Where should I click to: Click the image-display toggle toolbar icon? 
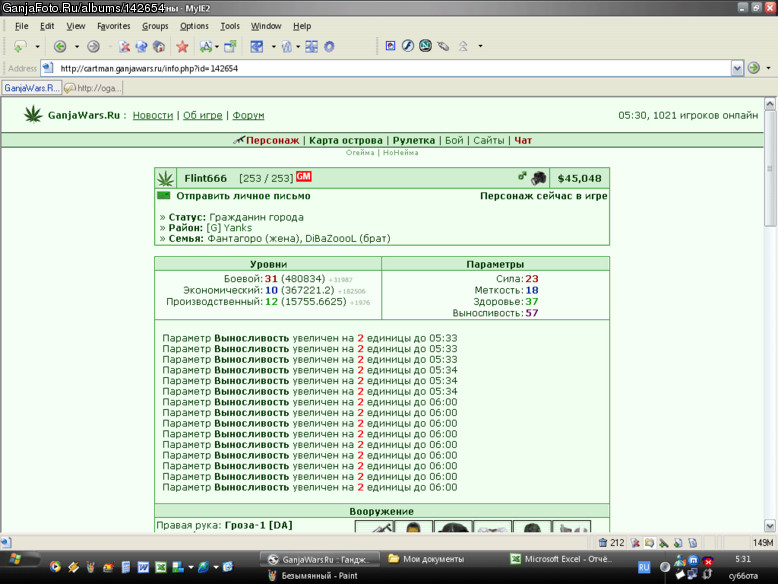coord(390,46)
